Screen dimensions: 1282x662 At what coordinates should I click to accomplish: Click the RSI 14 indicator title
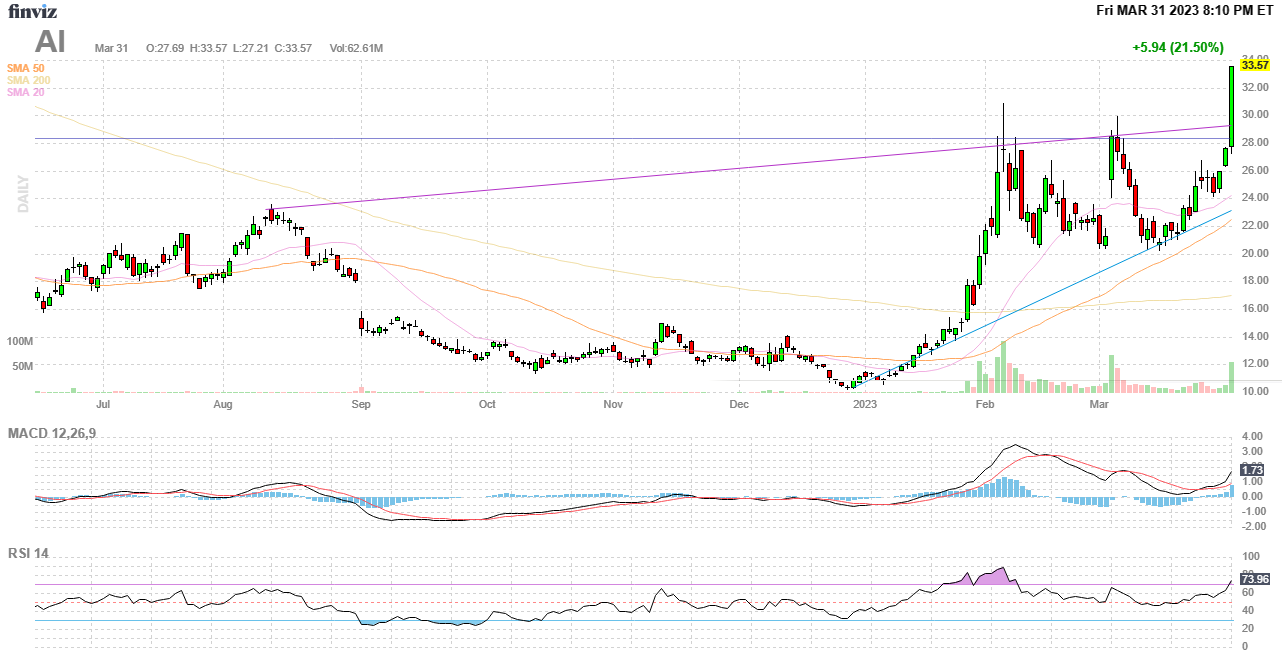click(28, 553)
